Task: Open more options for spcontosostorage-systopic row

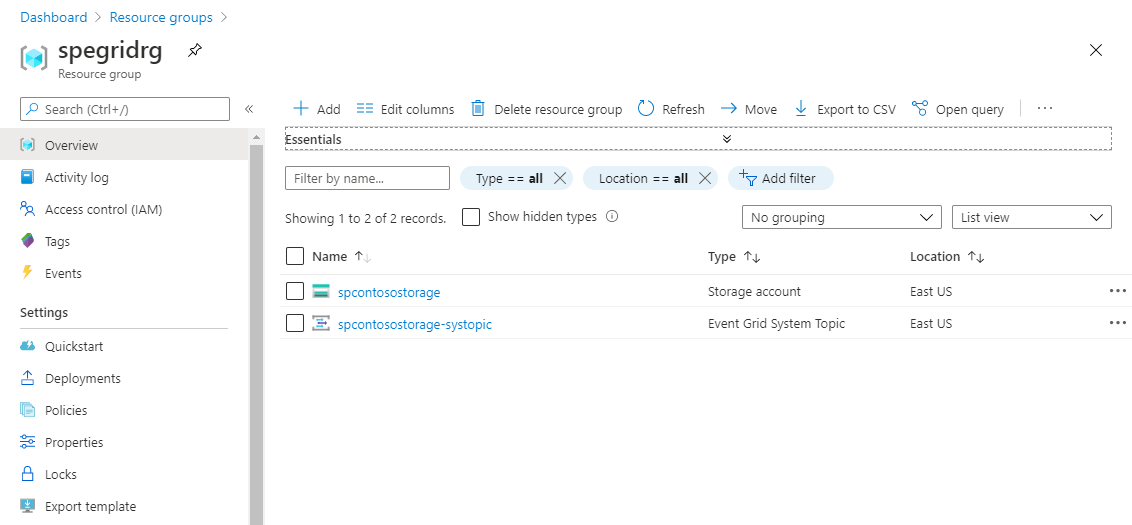Action: click(1117, 323)
